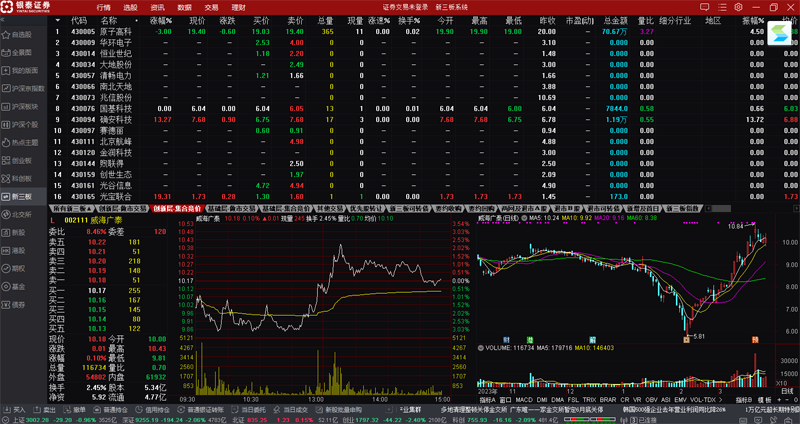800x424 pixels.
Task: Select the MACD indicator
Action: coord(524,401)
